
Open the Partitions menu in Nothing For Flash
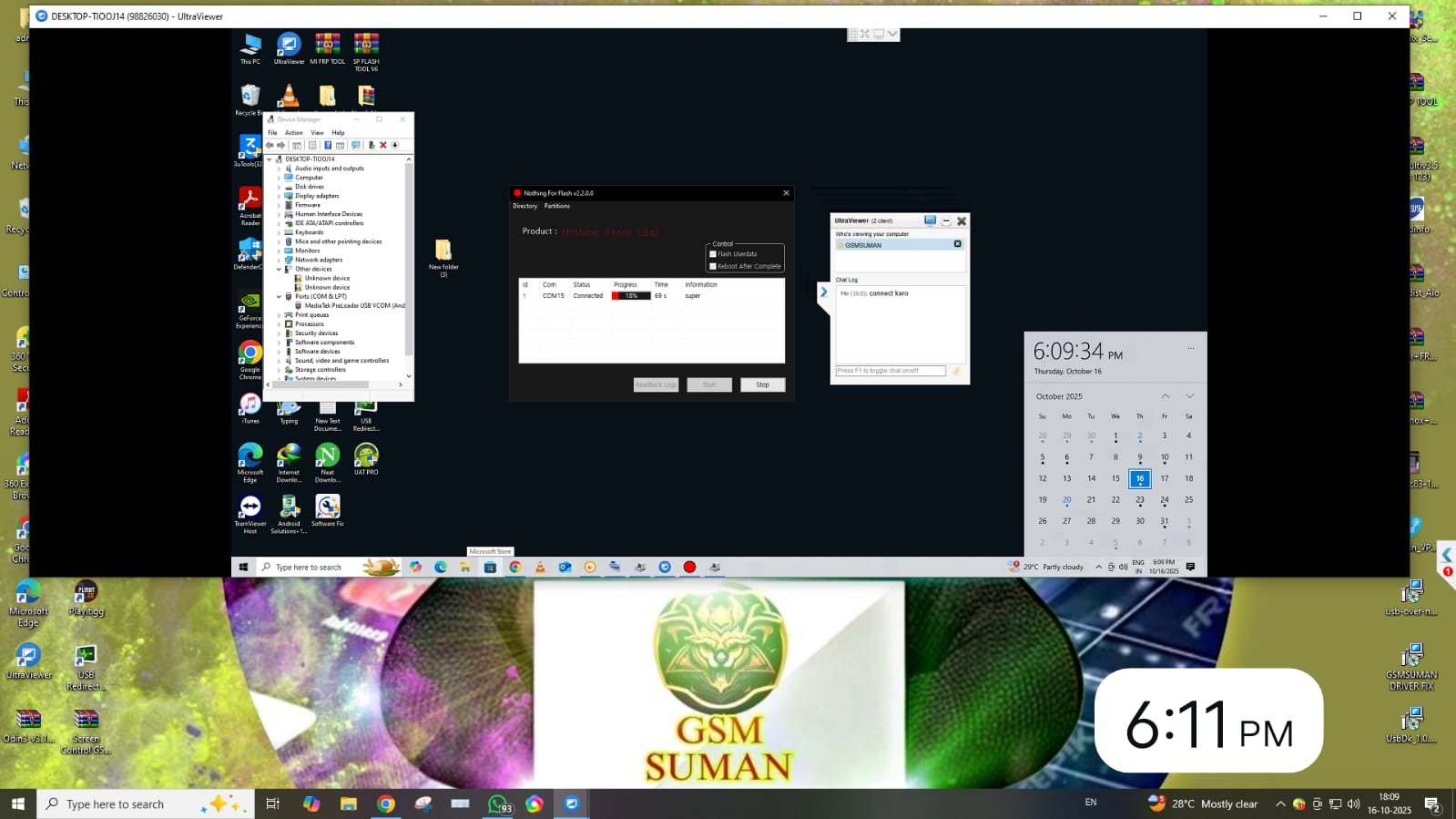coord(556,206)
